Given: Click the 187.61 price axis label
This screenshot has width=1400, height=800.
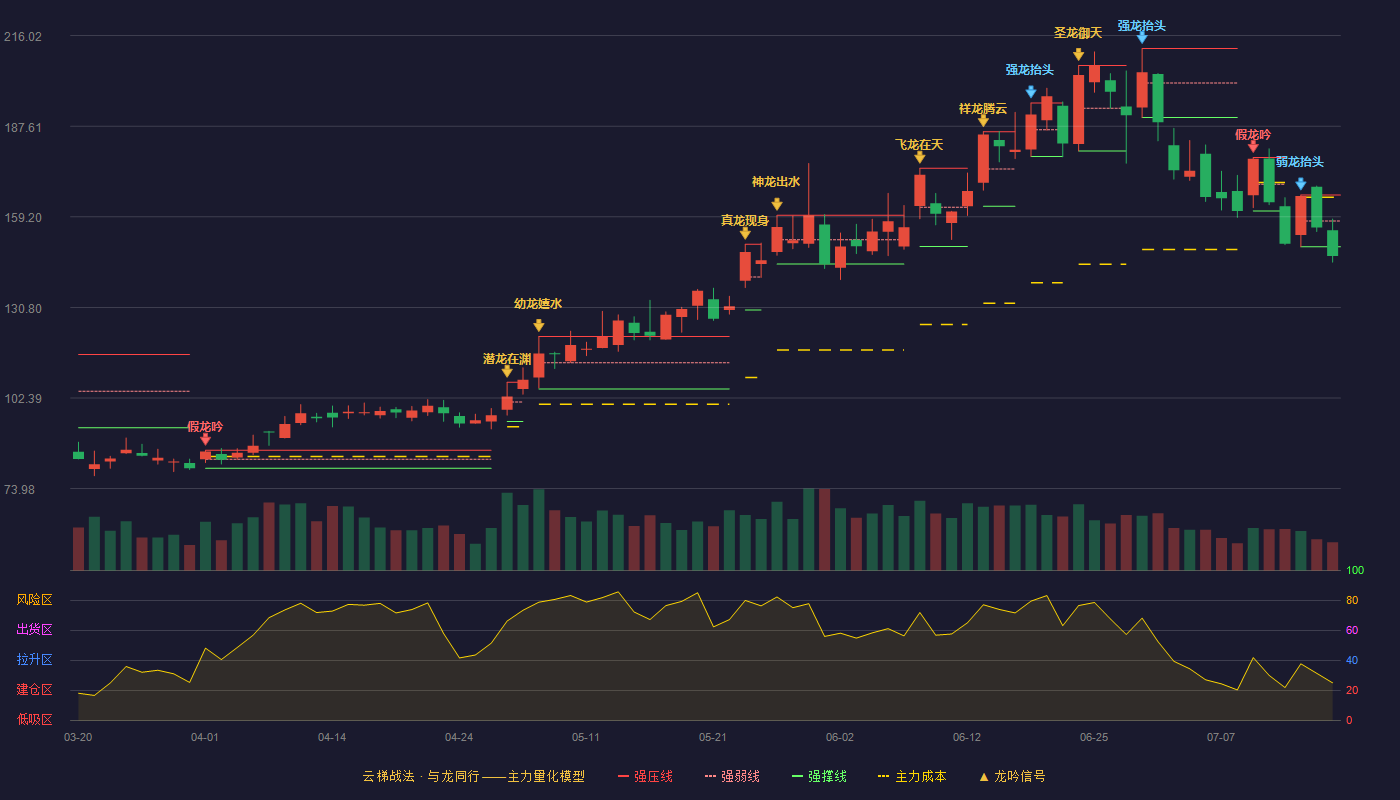Looking at the screenshot, I should tap(23, 127).
